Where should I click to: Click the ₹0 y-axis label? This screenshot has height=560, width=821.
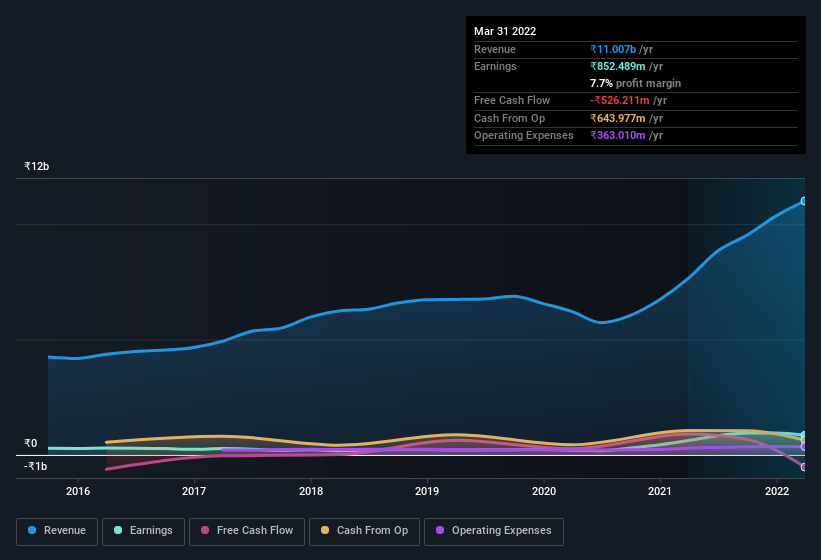(31, 443)
